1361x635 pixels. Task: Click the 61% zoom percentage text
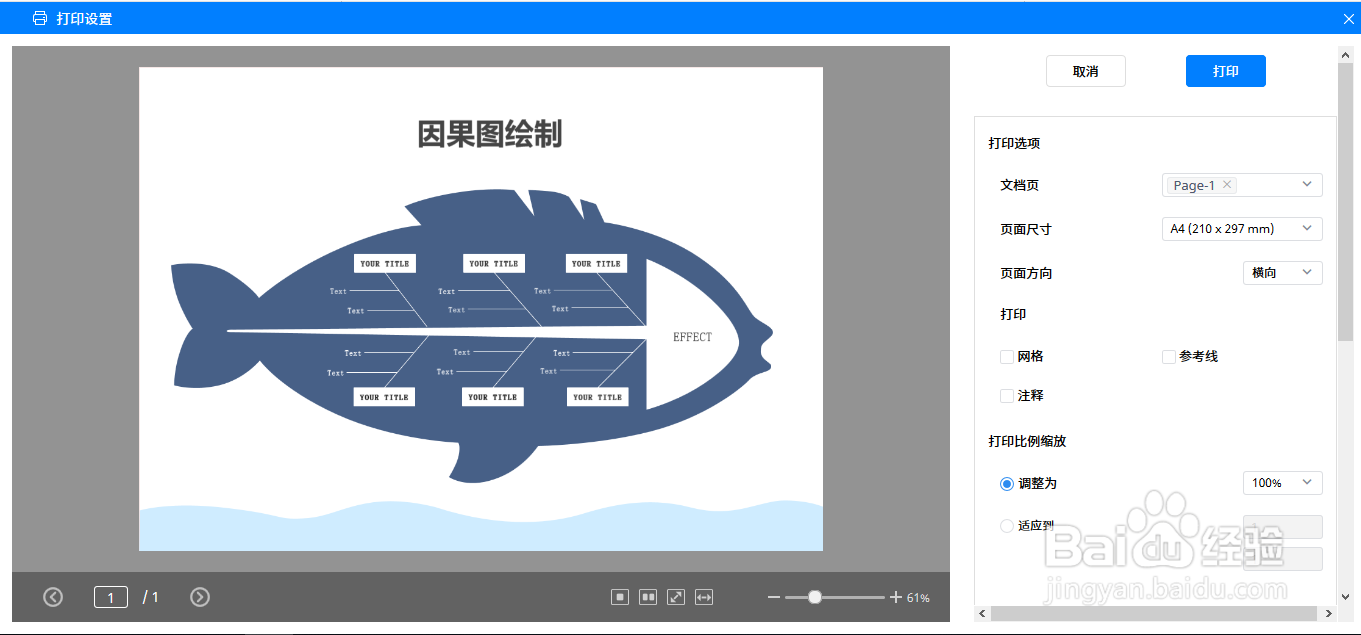918,598
